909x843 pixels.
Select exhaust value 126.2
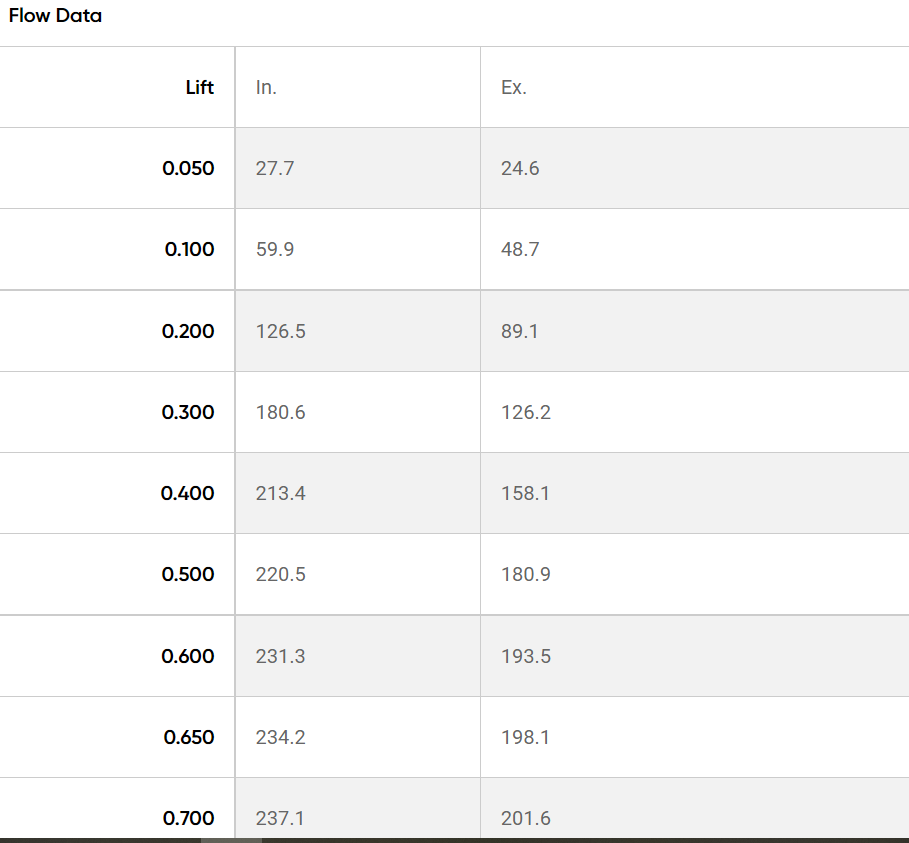click(x=526, y=412)
